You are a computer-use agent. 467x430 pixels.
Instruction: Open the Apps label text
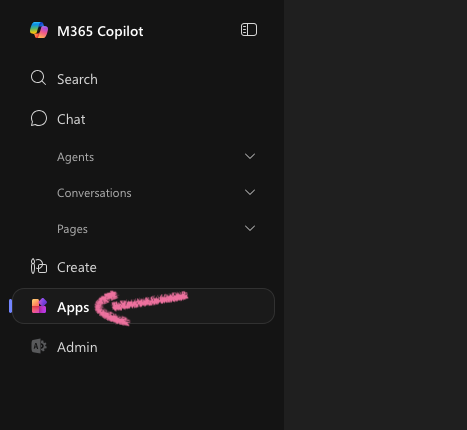click(x=73, y=307)
